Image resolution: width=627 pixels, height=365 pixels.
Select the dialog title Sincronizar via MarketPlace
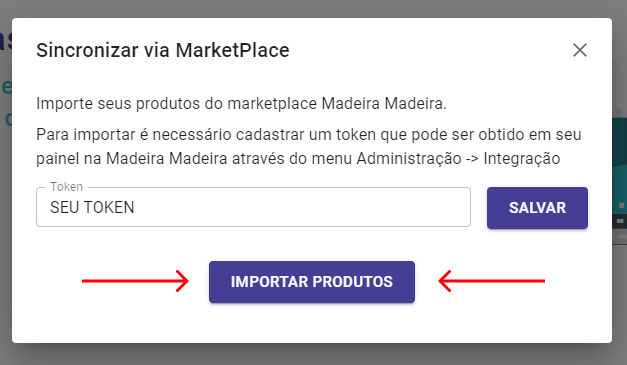pyautogui.click(x=163, y=50)
